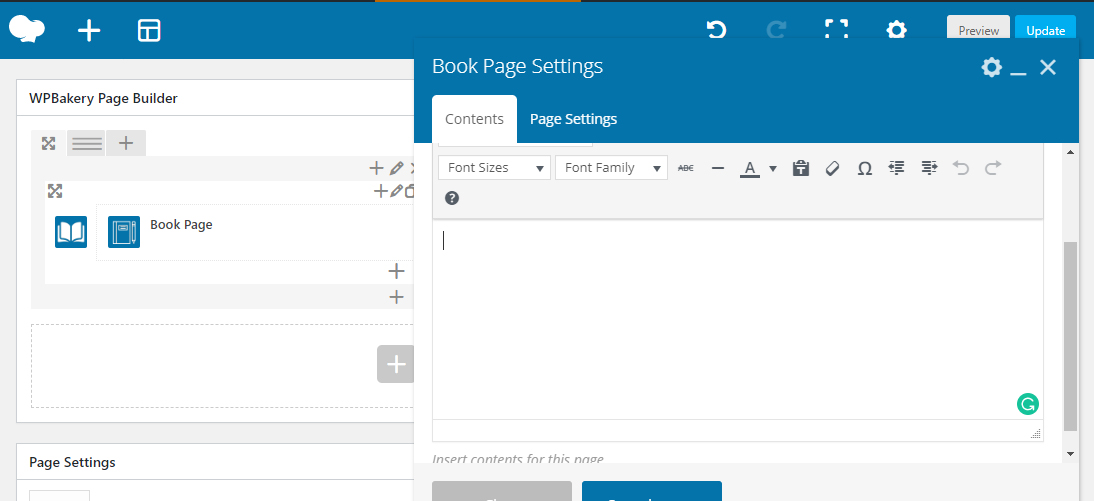Insert a horizontal line
This screenshot has width=1094, height=501.
click(718, 168)
